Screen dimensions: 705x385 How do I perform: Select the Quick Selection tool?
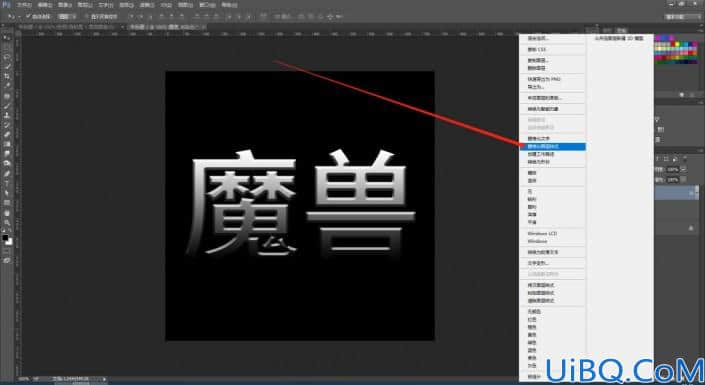(x=7, y=67)
